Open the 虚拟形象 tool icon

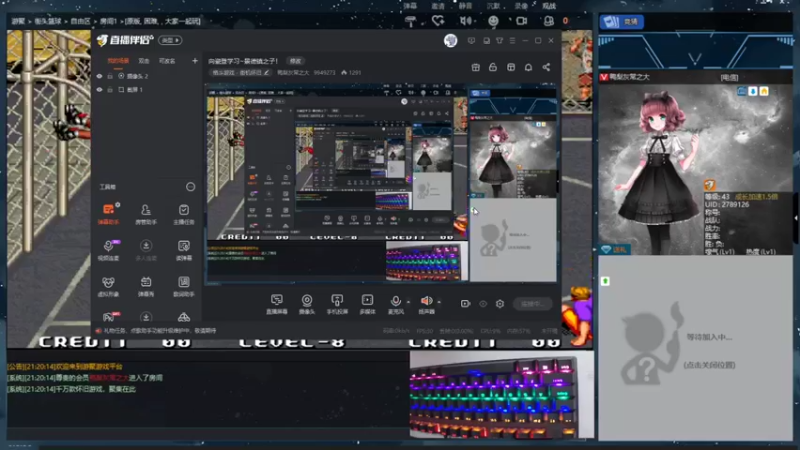[108, 286]
